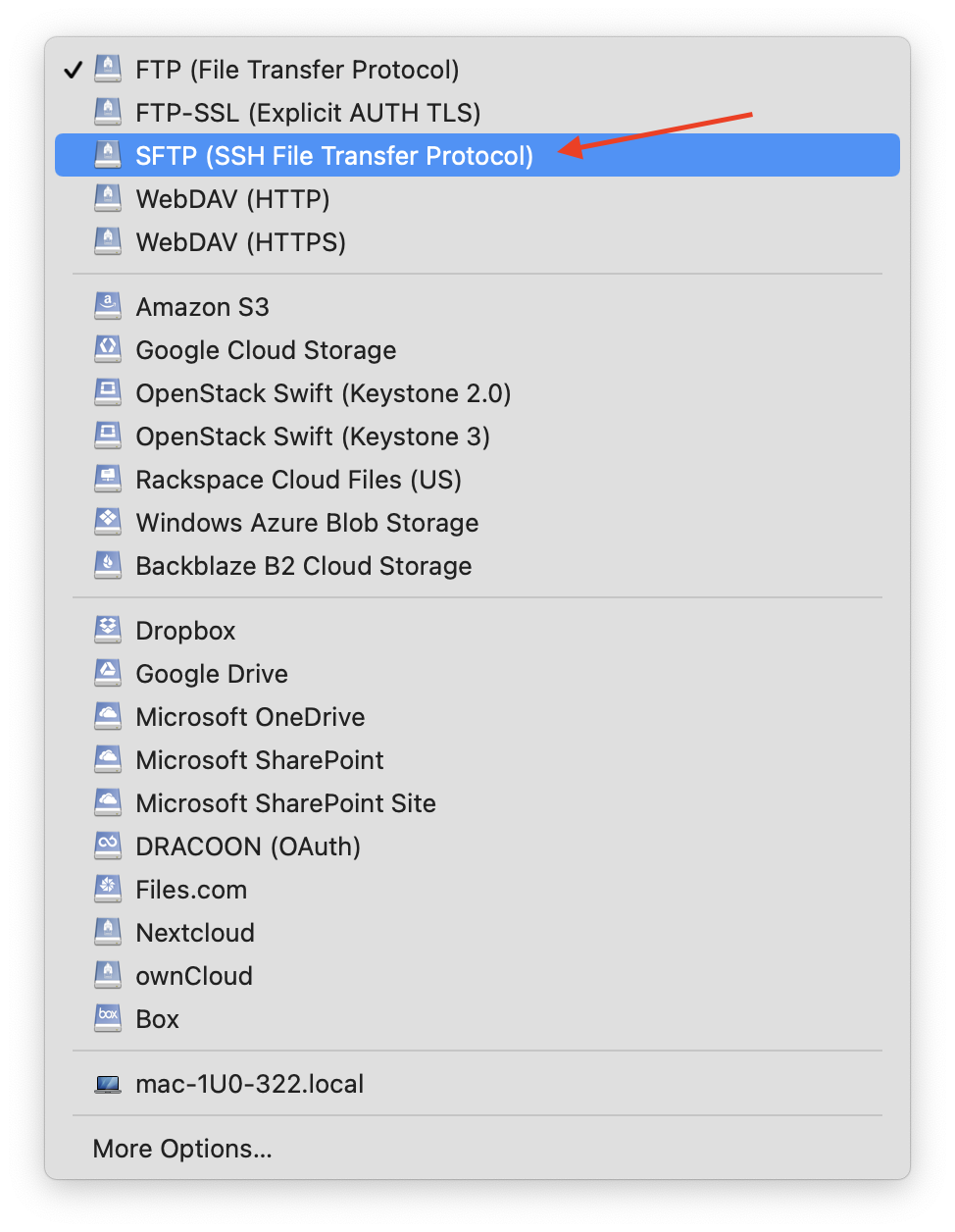
Task: Click the Nextcloud drive icon
Action: point(108,932)
